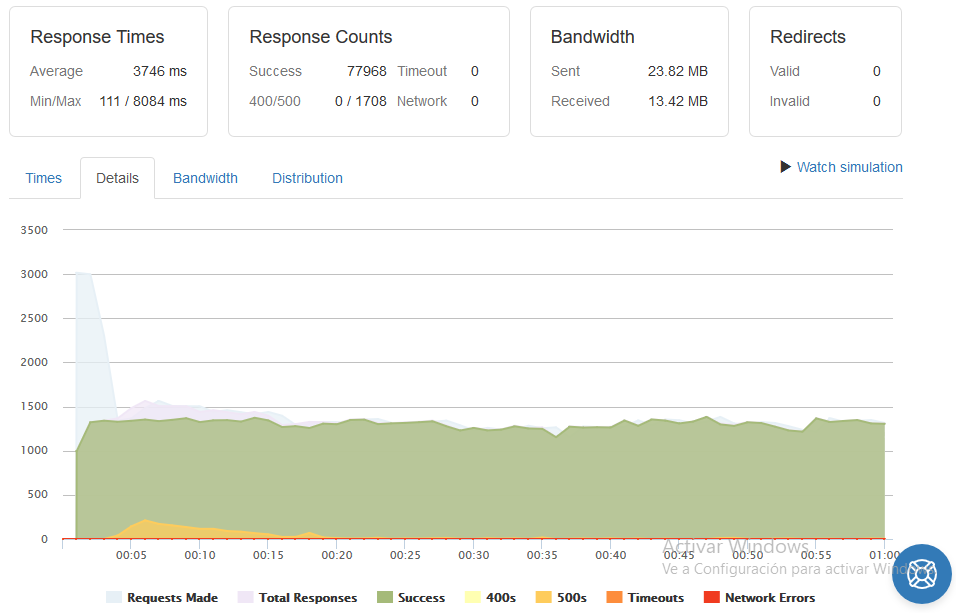Viewport: 956px width, 613px height.
Task: Click the Success count 77968
Action: (x=366, y=71)
